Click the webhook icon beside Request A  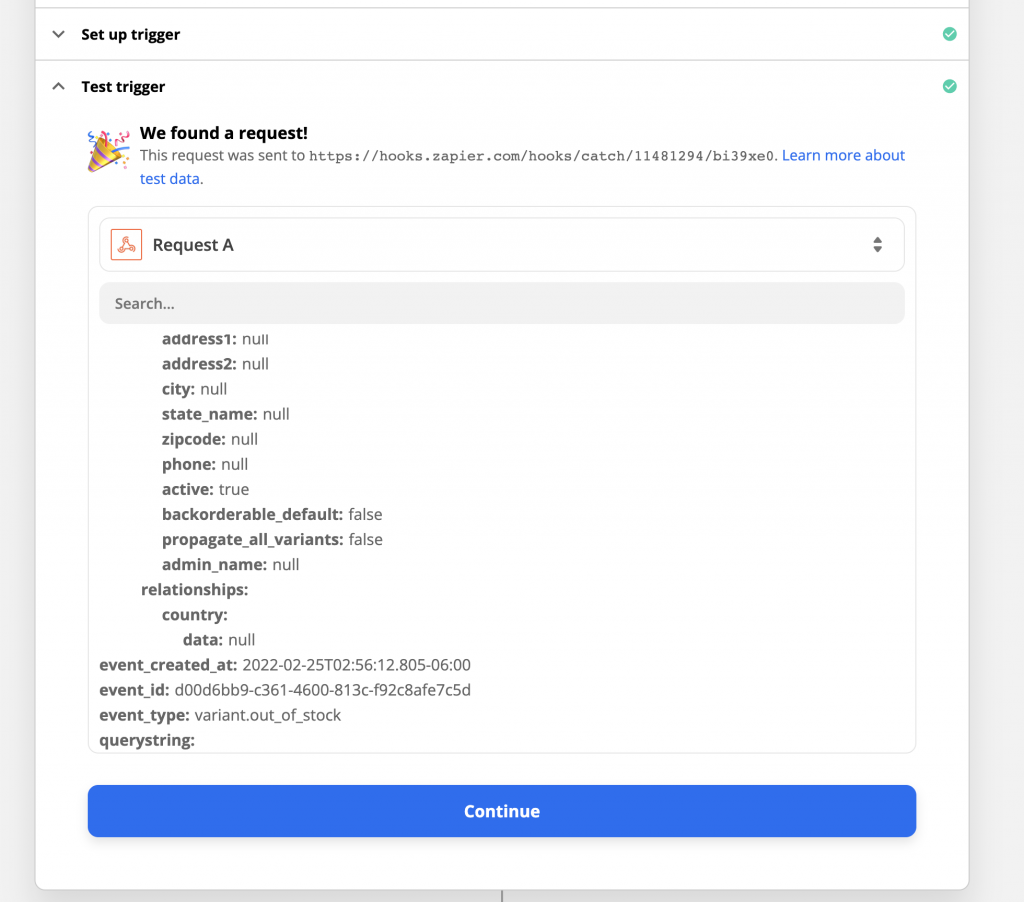(x=126, y=245)
